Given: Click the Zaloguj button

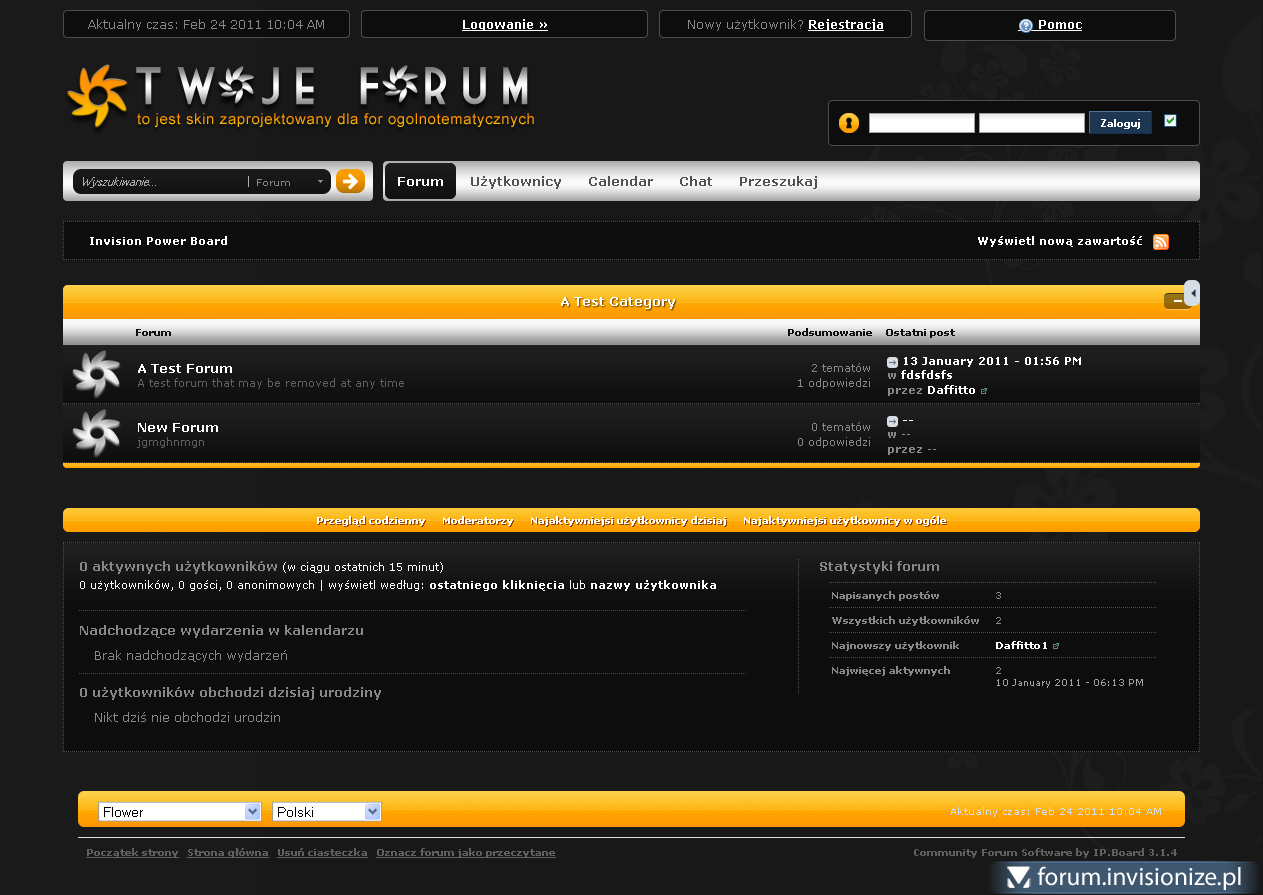Looking at the screenshot, I should tap(1120, 123).
